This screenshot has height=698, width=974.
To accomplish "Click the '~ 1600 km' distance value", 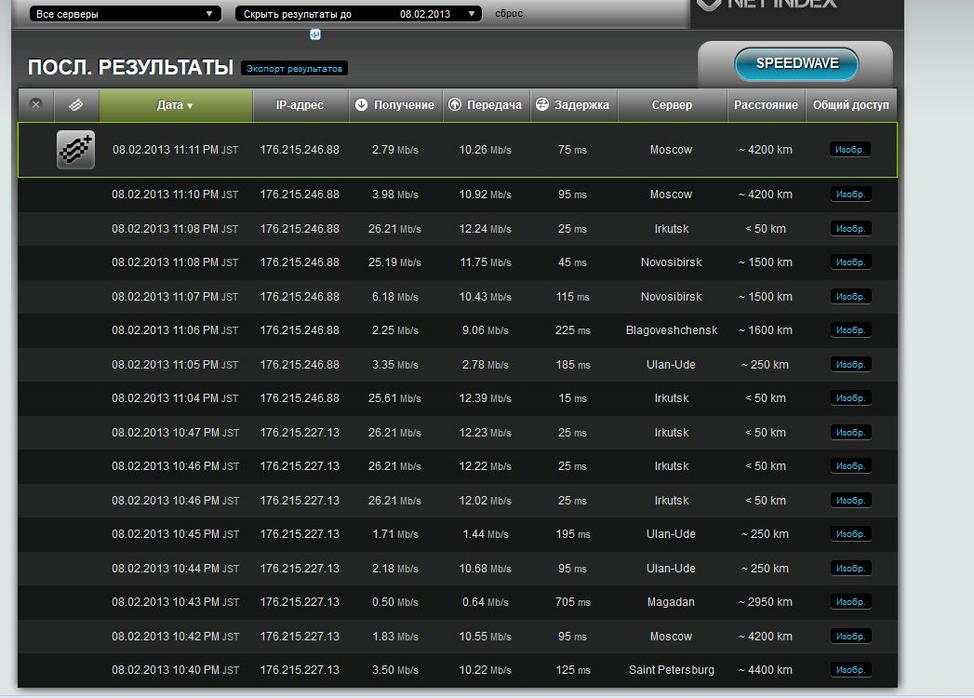I will (765, 330).
